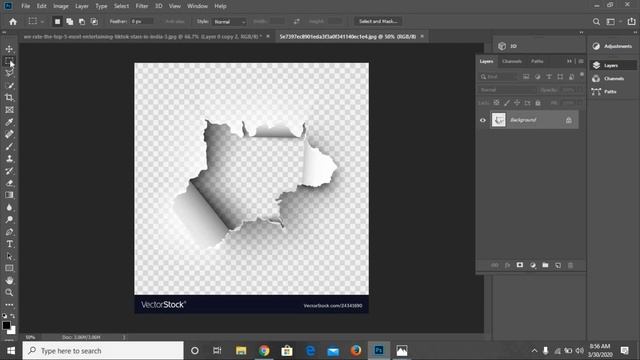Image resolution: width=640 pixels, height=360 pixels.
Task: Select the Hand tool
Action: pos(9,280)
